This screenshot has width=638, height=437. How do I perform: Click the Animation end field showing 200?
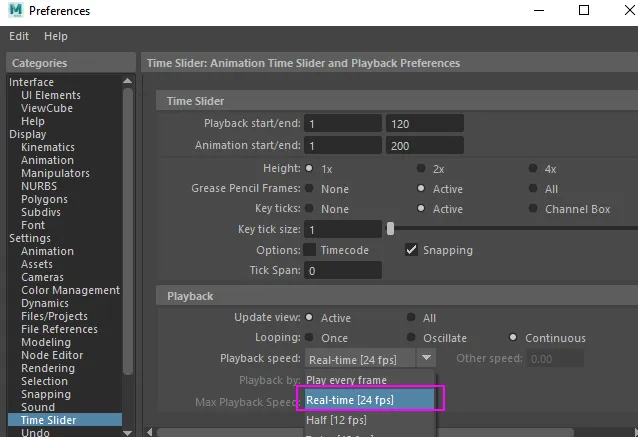pos(425,145)
